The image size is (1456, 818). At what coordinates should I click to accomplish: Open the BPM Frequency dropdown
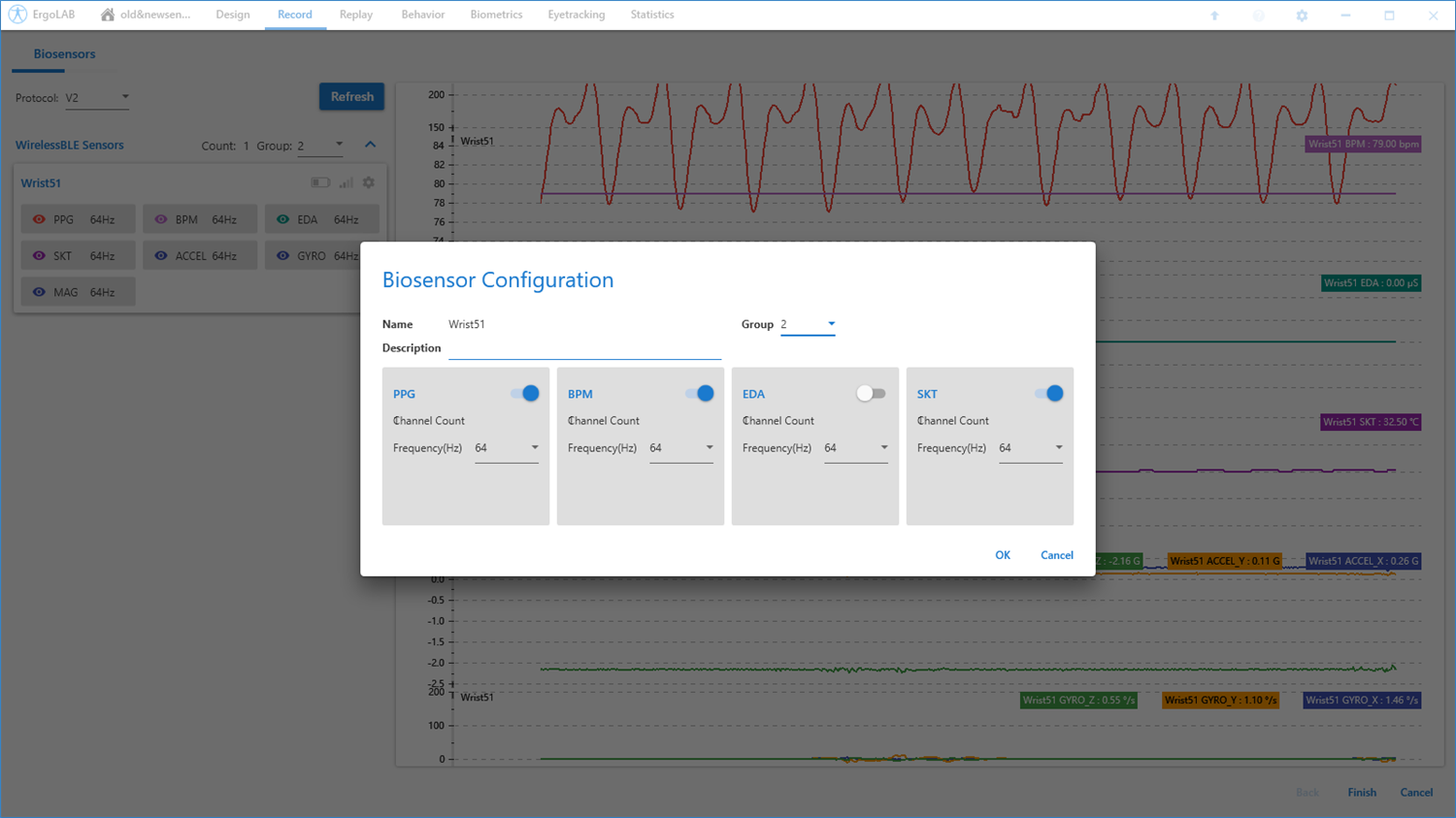[x=681, y=448]
